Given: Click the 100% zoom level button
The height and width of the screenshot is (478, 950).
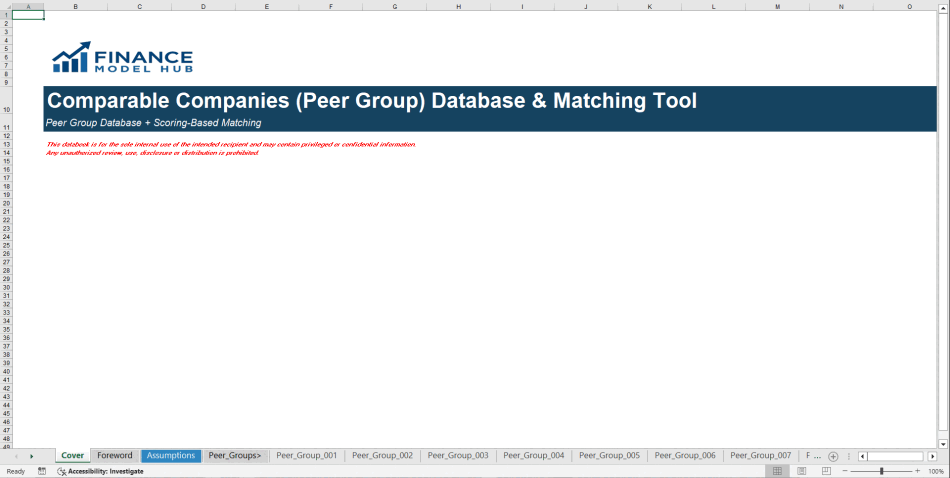Looking at the screenshot, I should click(935, 471).
